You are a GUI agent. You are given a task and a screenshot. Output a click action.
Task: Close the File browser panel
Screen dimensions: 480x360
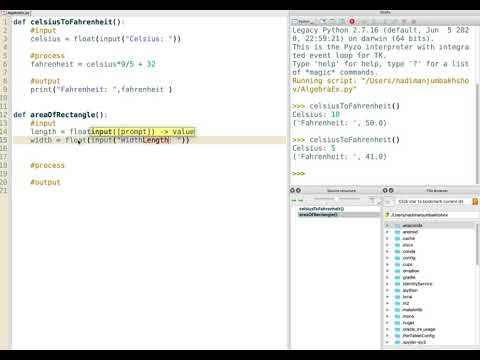pyautogui.click(x=385, y=190)
